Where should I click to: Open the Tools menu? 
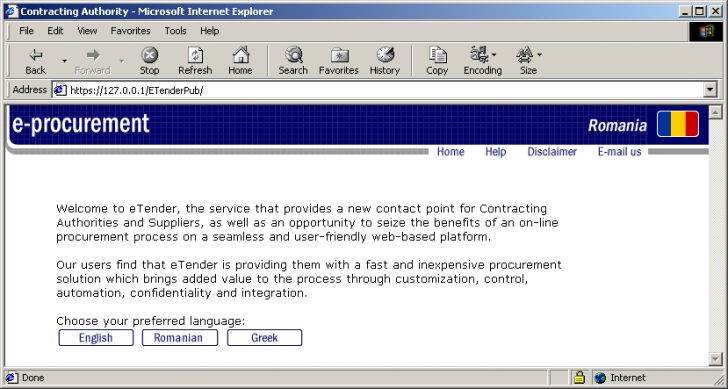point(176,31)
